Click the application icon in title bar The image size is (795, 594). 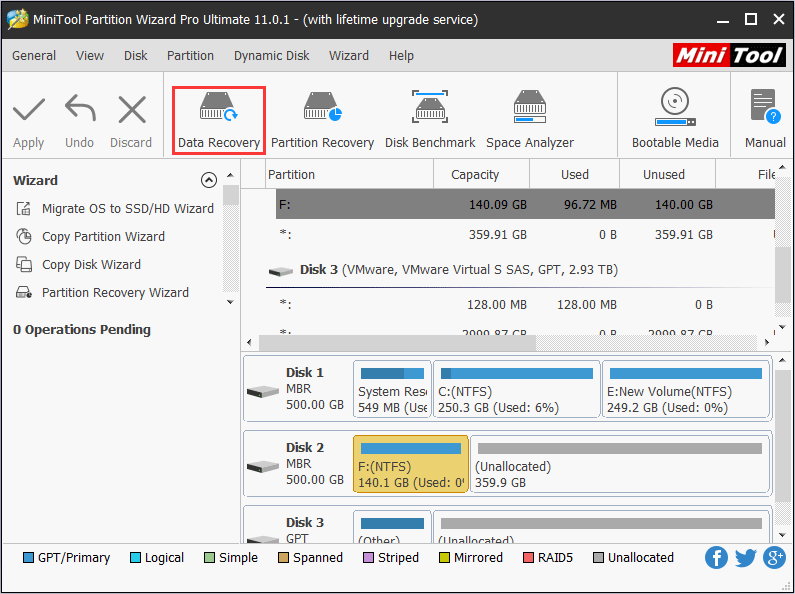tap(17, 19)
